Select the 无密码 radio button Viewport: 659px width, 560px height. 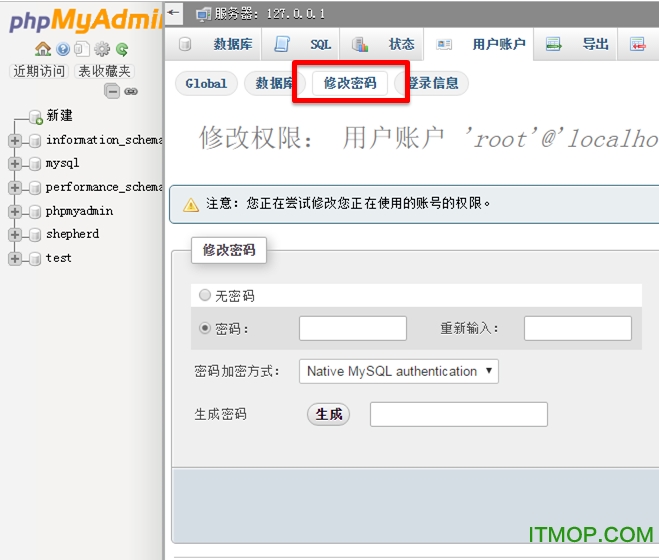click(x=205, y=295)
